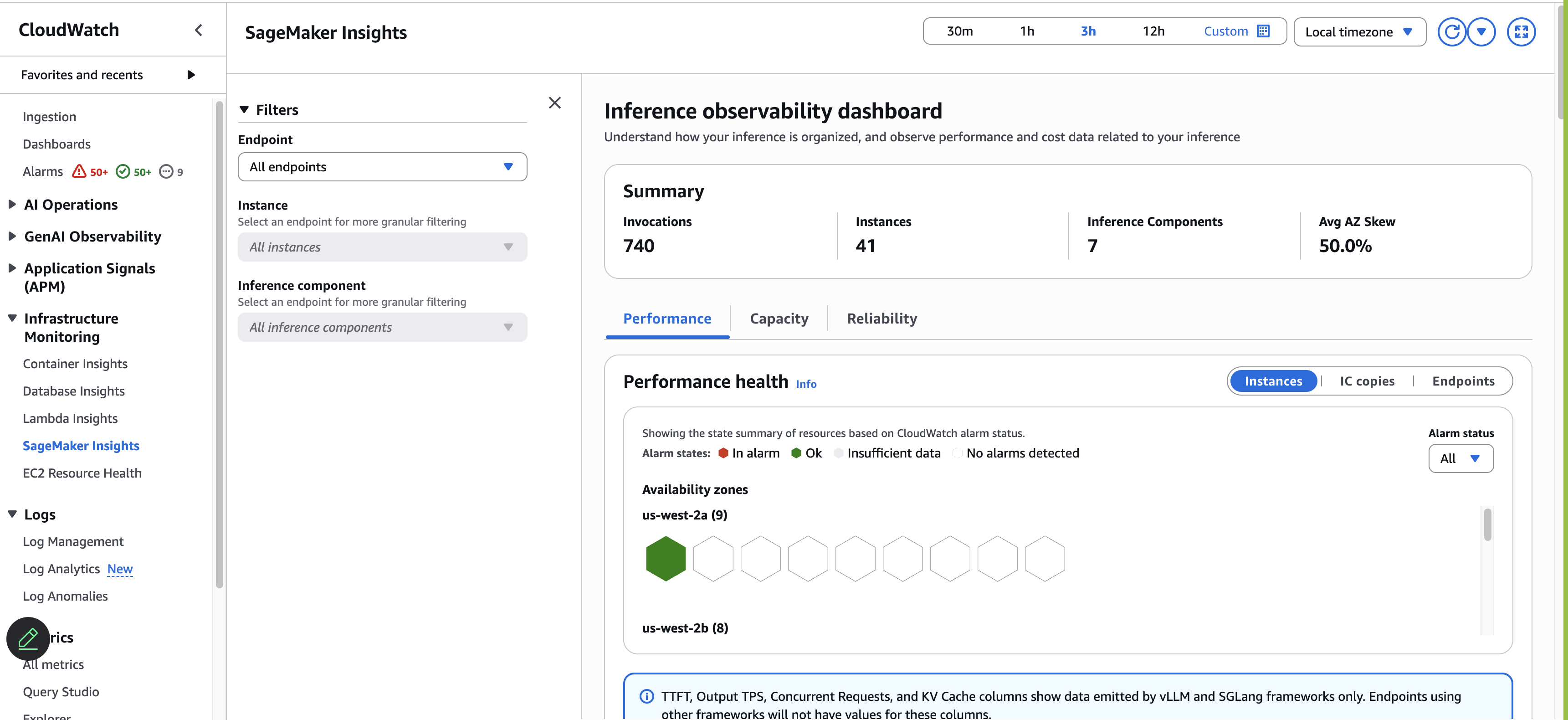Expand the GenAI Observability section

12,237
